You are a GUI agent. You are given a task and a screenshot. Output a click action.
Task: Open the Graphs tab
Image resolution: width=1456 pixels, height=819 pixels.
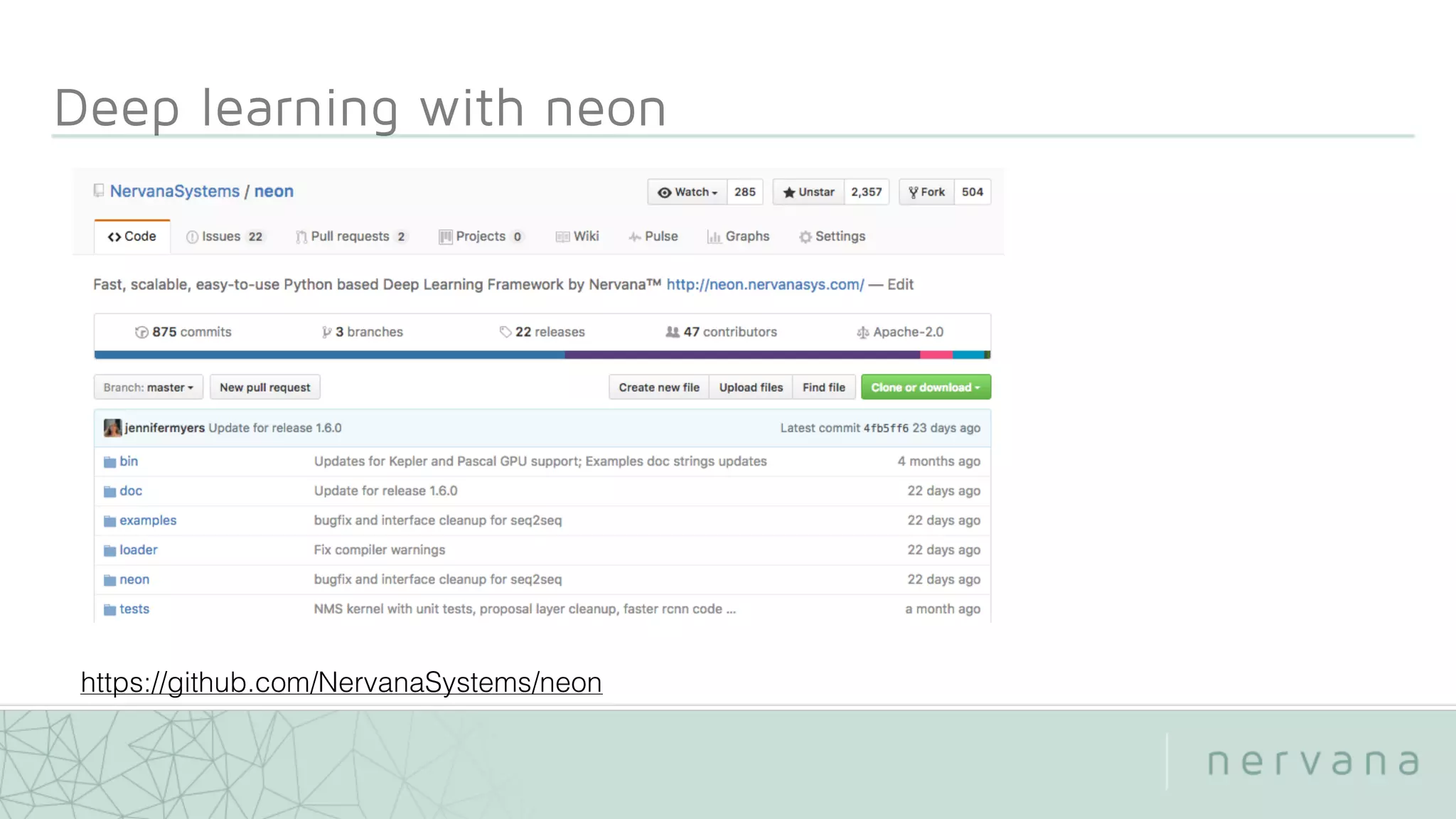[x=739, y=237]
